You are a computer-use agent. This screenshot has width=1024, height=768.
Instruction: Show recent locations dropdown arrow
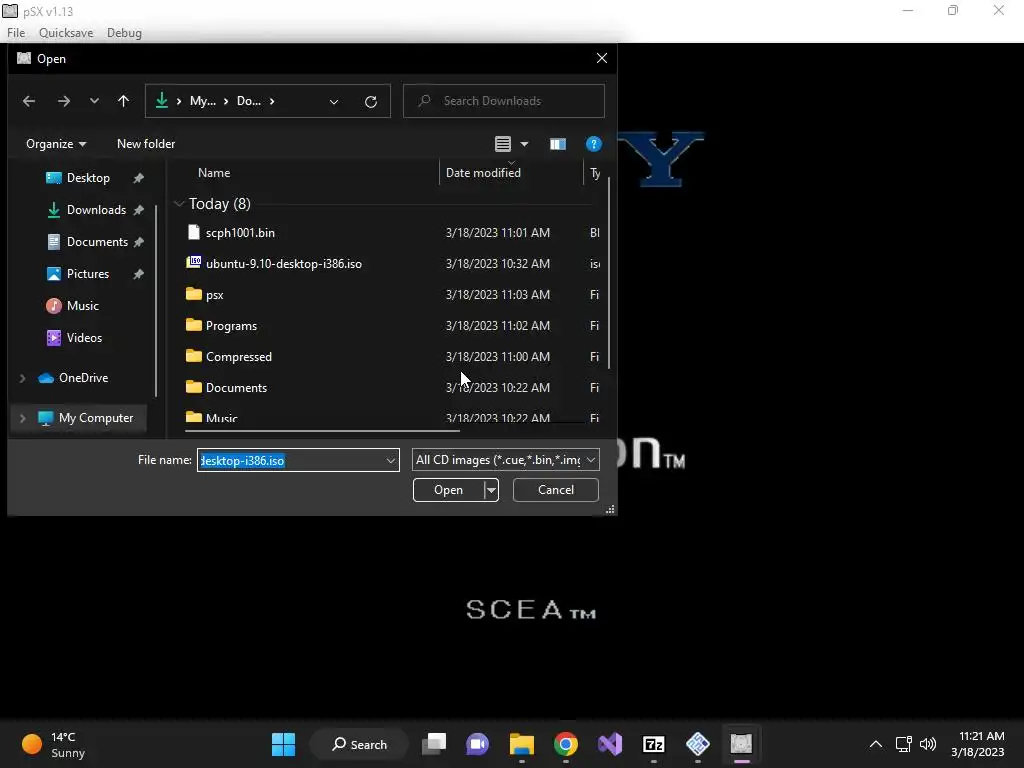[x=95, y=101]
